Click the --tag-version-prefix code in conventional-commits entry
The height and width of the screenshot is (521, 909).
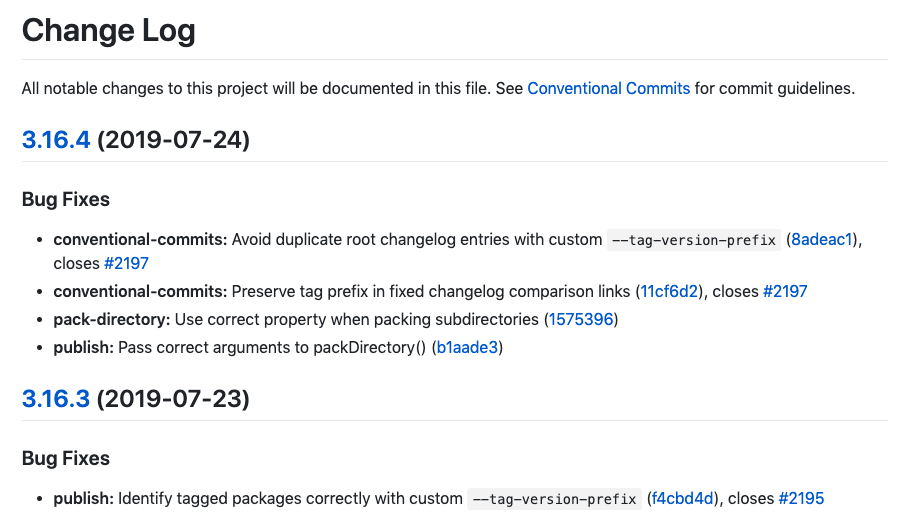point(694,240)
